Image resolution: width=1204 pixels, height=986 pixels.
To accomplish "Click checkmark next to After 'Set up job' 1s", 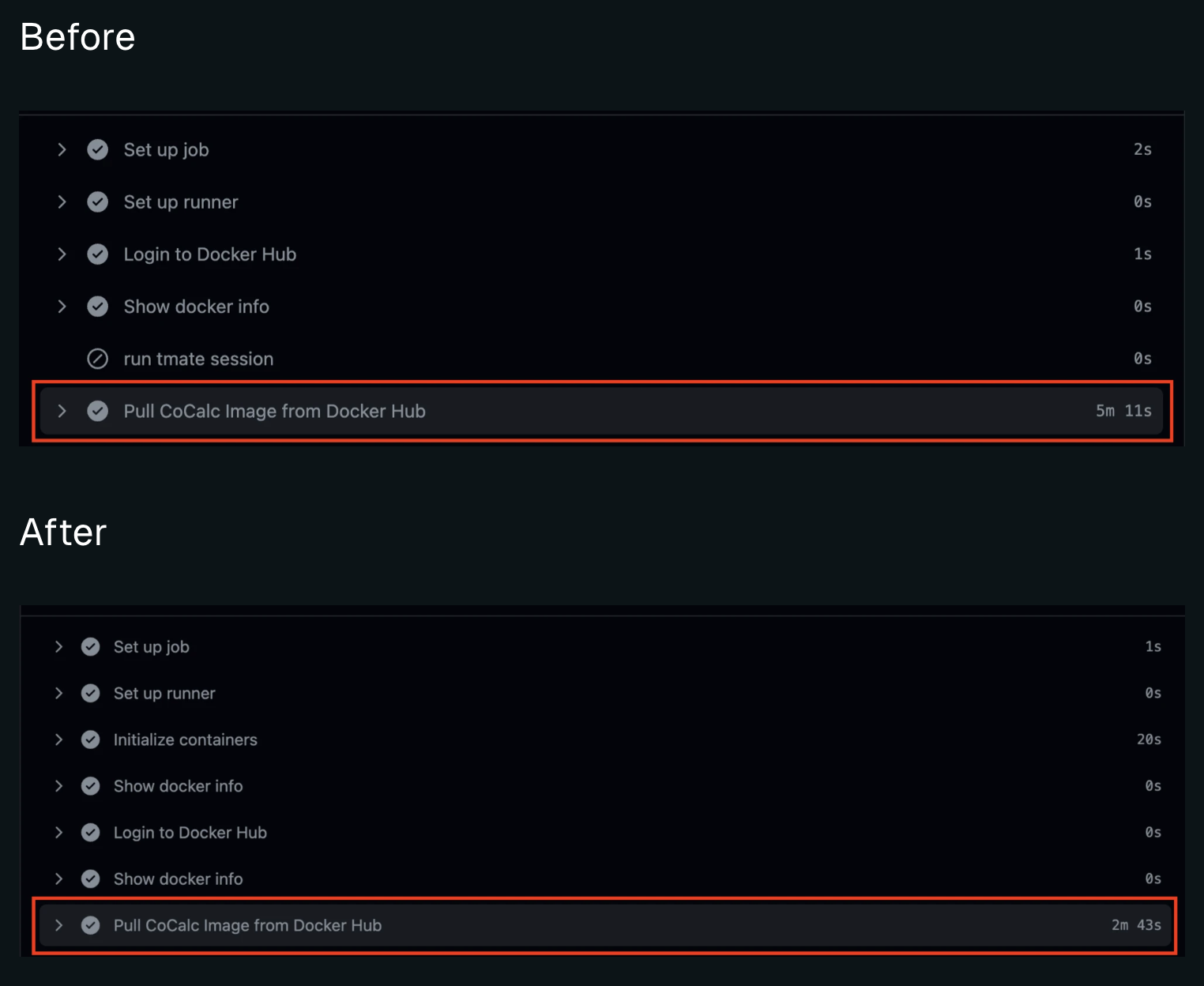I will (x=91, y=646).
